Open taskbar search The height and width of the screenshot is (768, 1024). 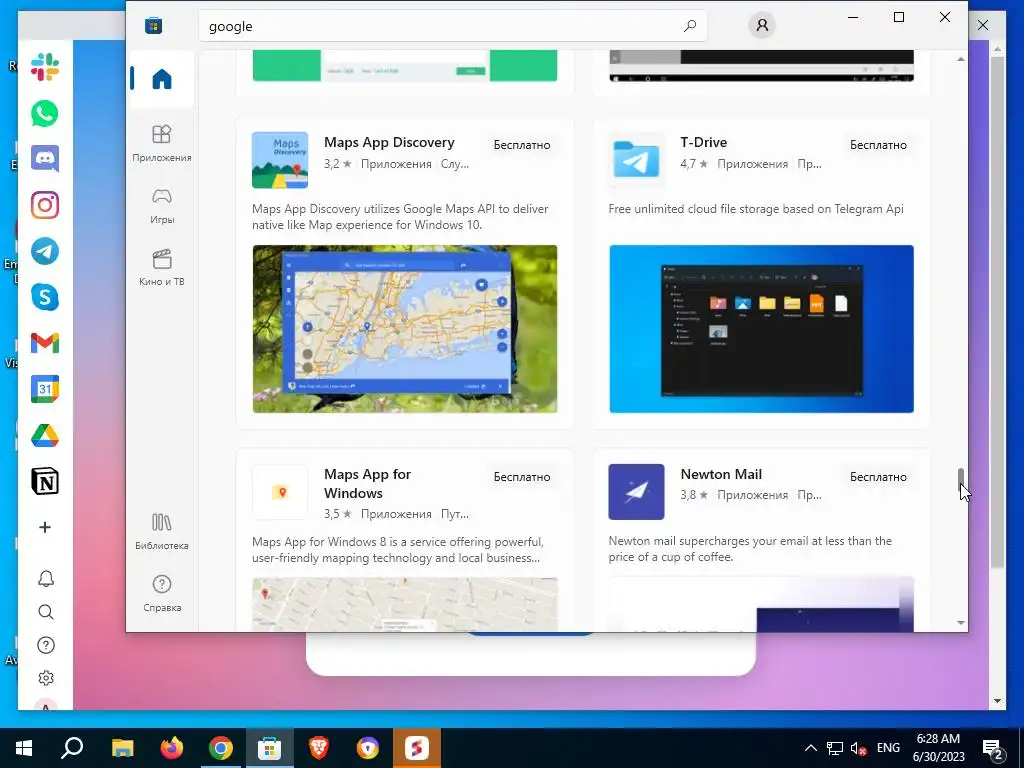(72, 748)
